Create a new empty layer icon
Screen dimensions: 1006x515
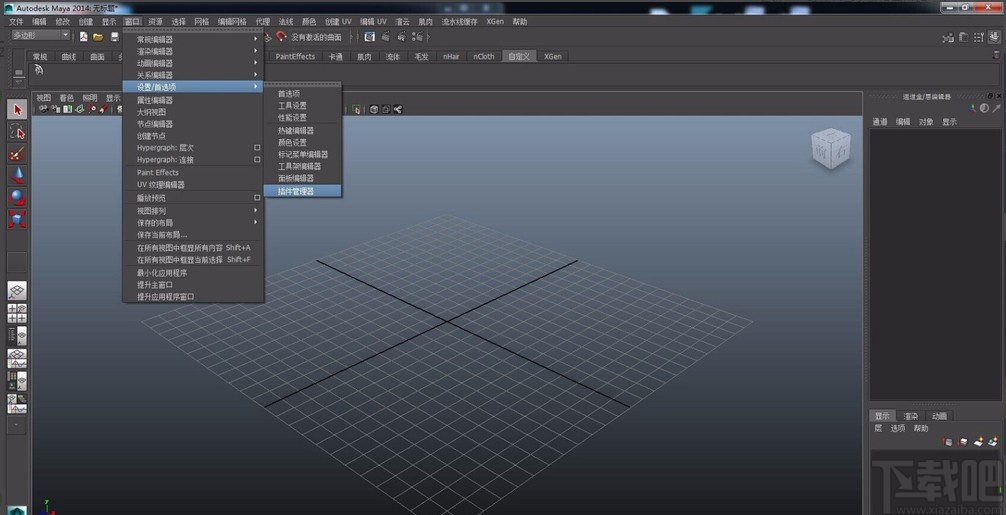(x=978, y=441)
